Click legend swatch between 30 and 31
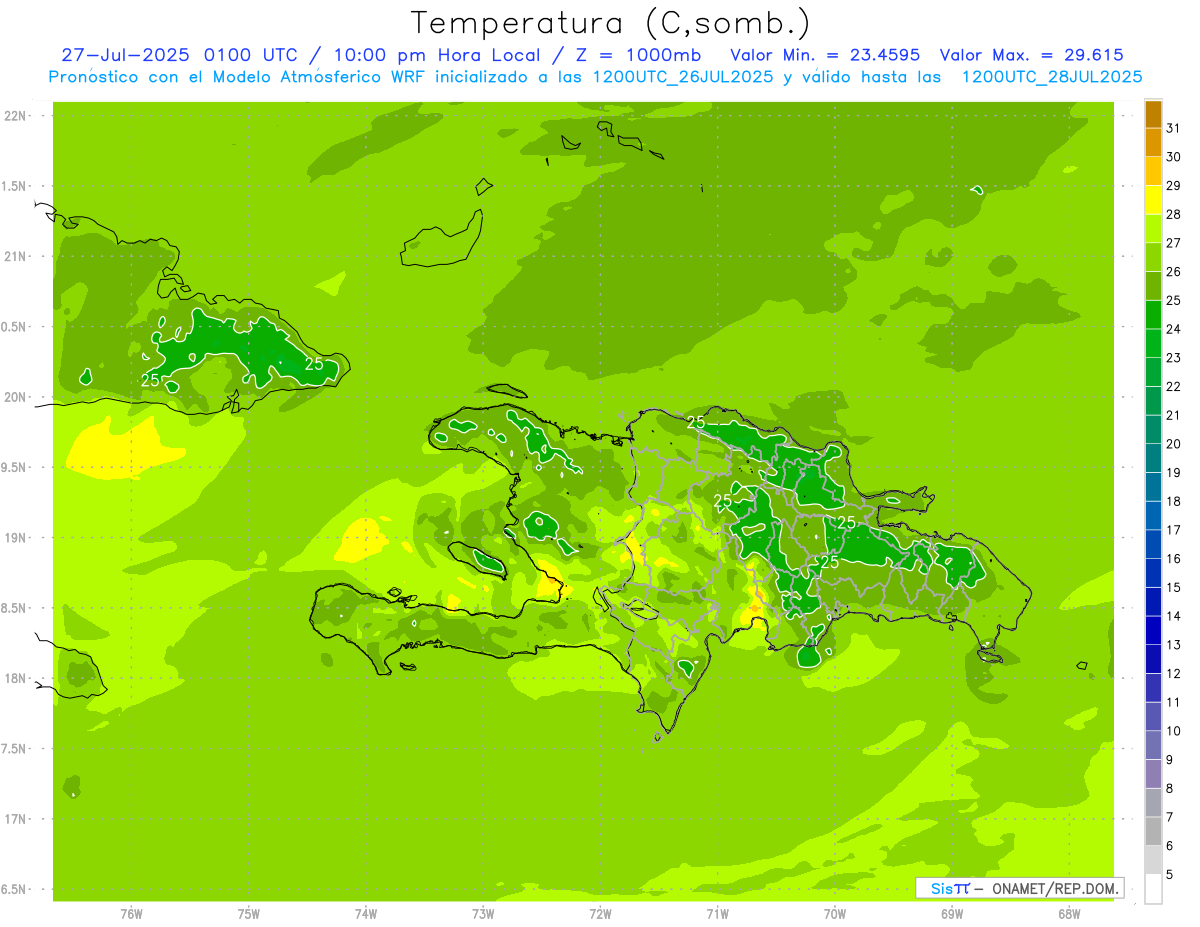Viewport: 1200px width, 927px height. 1153,143
